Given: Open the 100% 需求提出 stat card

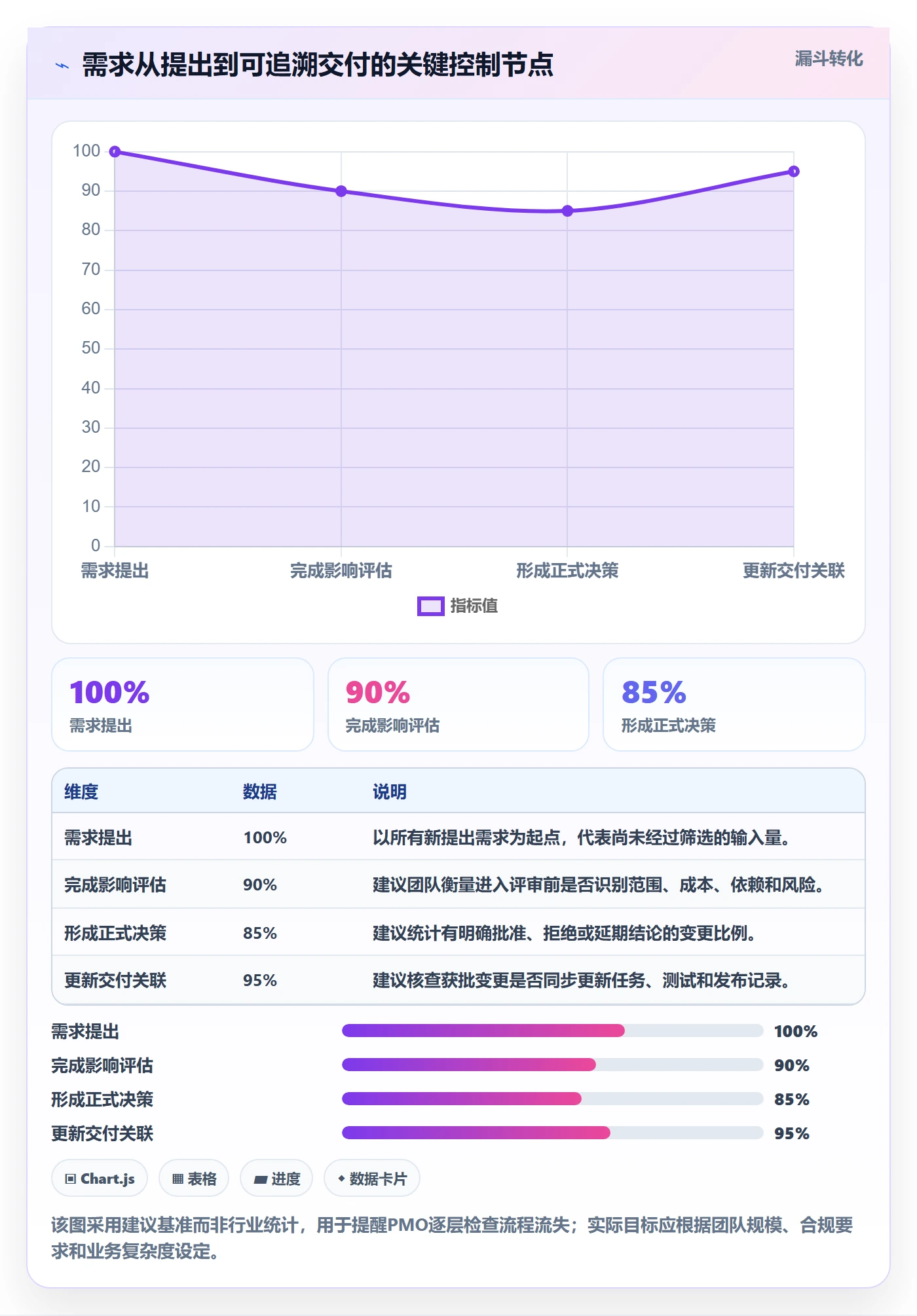Looking at the screenshot, I should click(183, 704).
